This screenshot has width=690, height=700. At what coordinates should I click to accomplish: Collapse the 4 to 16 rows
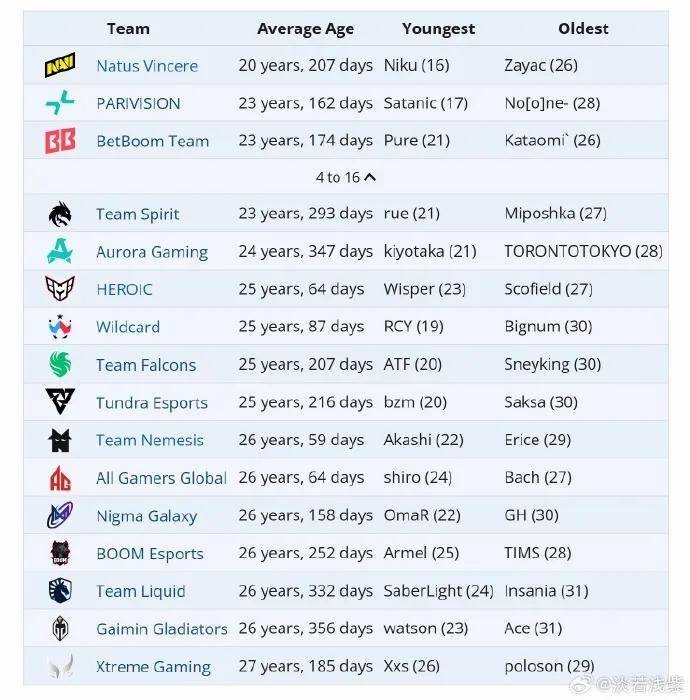pyautogui.click(x=345, y=177)
